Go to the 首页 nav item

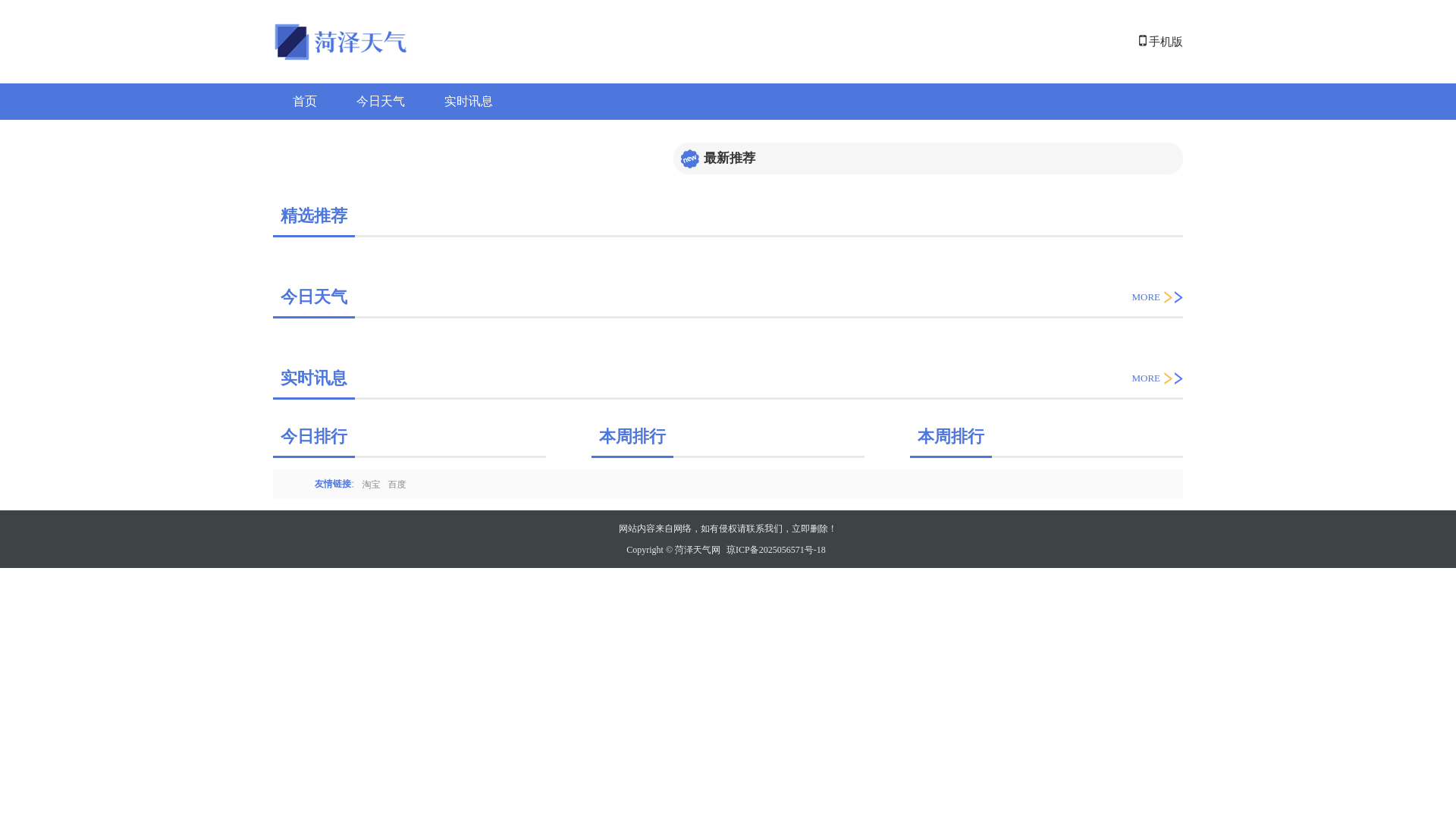(x=305, y=102)
